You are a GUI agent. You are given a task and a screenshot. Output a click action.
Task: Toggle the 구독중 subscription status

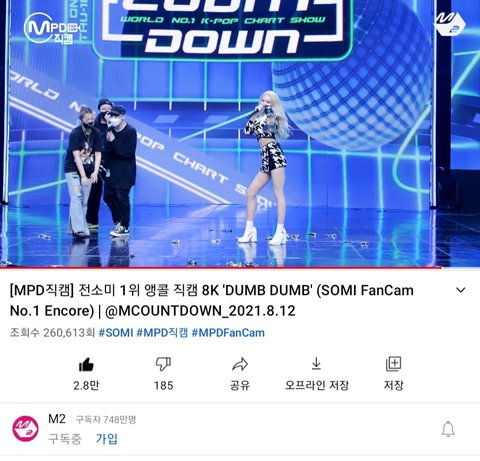pos(65,439)
